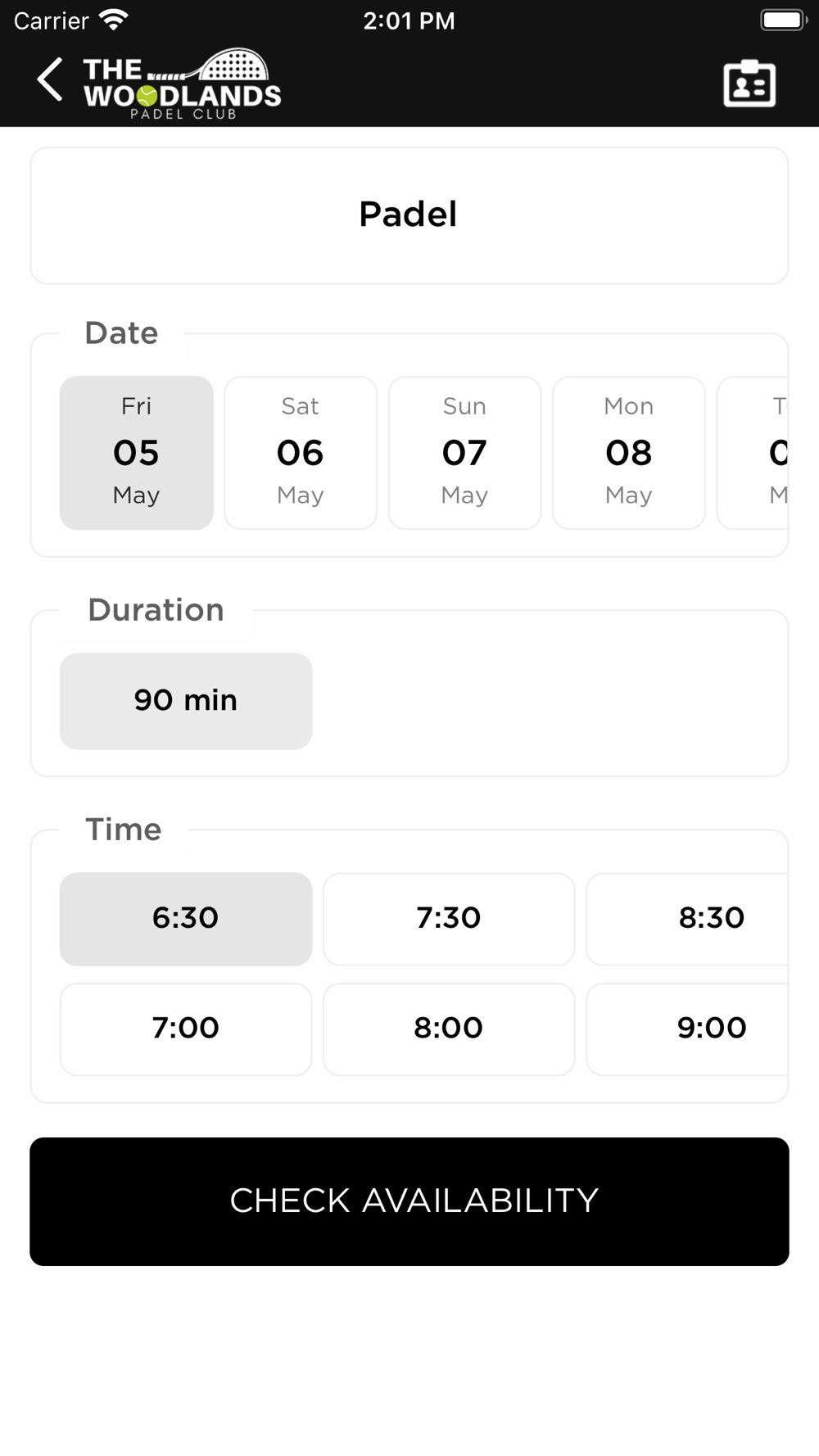The width and height of the screenshot is (819, 1456).
Task: Tap the status bar clock
Action: pos(409,20)
